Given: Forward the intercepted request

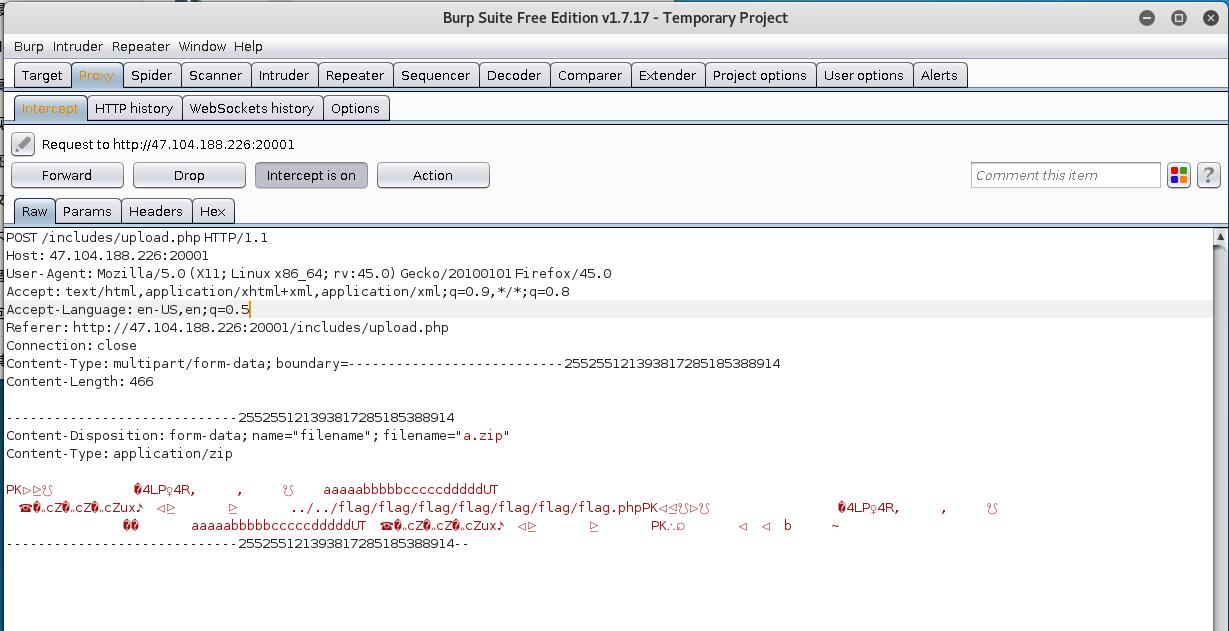Looking at the screenshot, I should pos(67,175).
